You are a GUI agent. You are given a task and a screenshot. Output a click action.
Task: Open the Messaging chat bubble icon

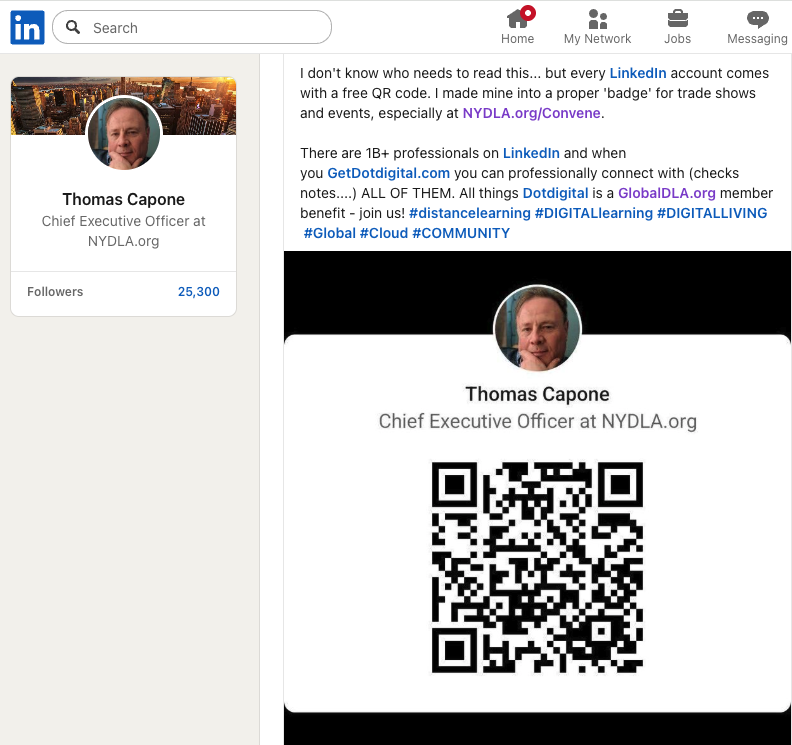pyautogui.click(x=757, y=18)
